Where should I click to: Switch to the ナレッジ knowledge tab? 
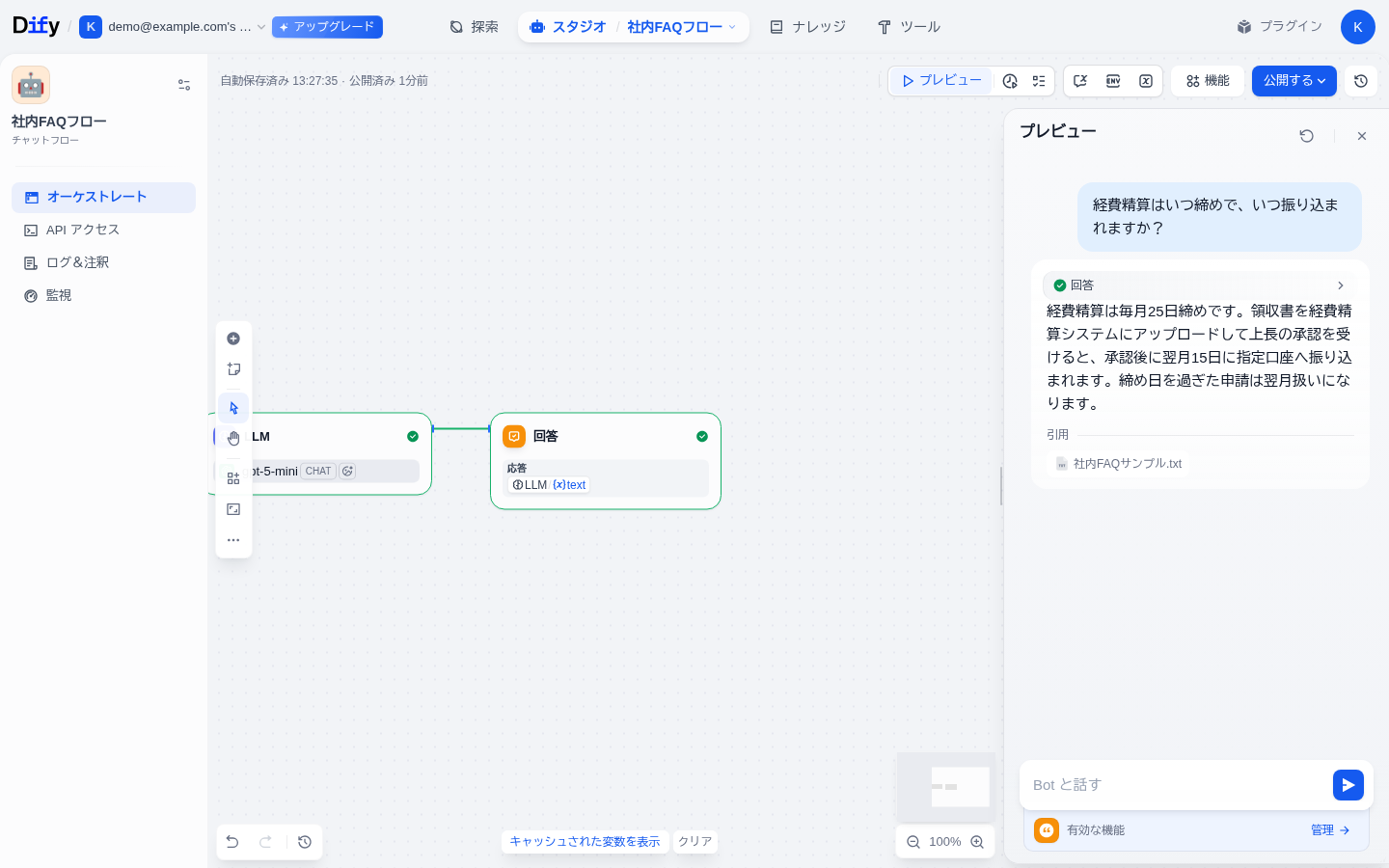pyautogui.click(x=807, y=27)
